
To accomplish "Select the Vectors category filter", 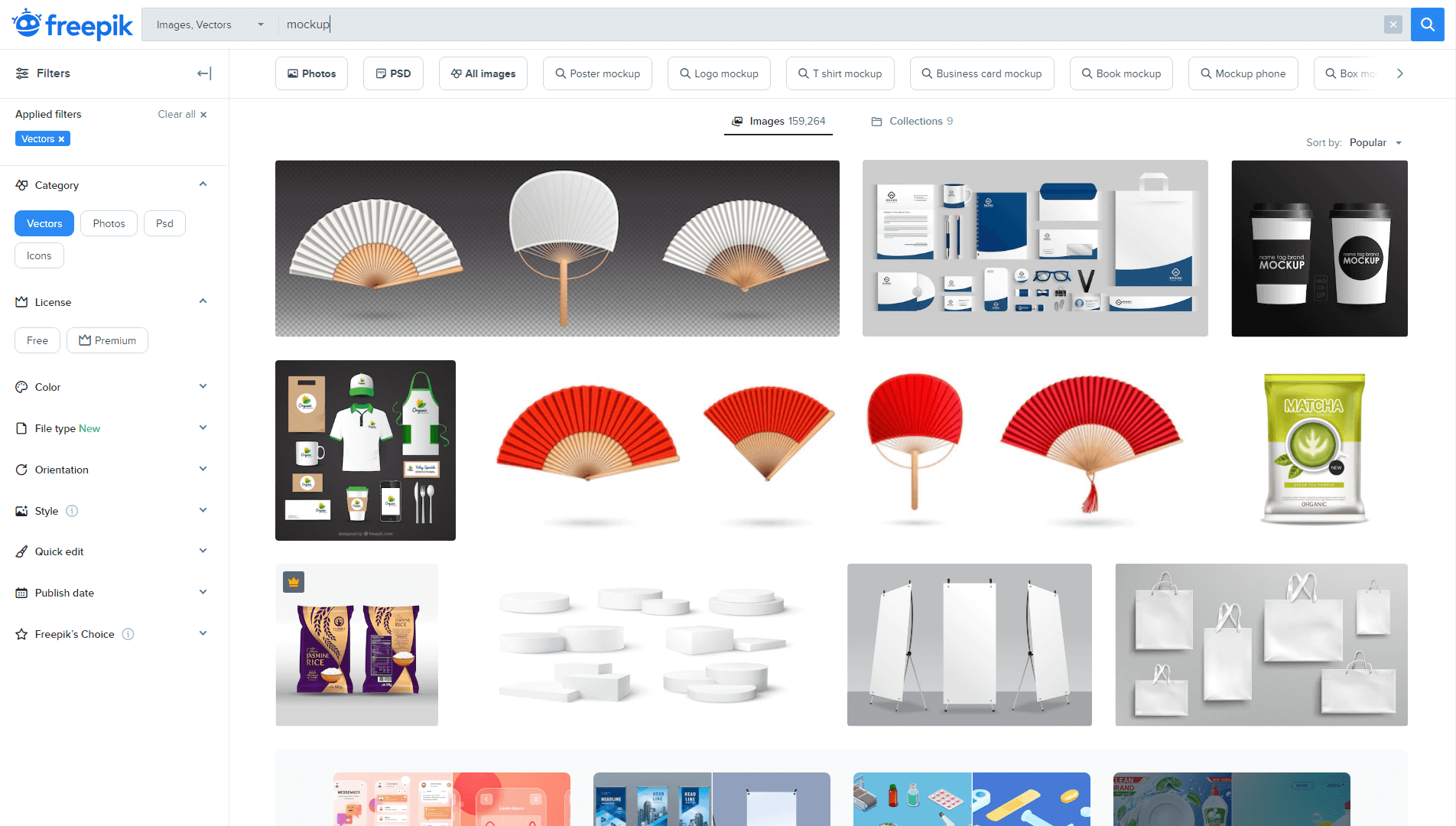I will coord(44,223).
